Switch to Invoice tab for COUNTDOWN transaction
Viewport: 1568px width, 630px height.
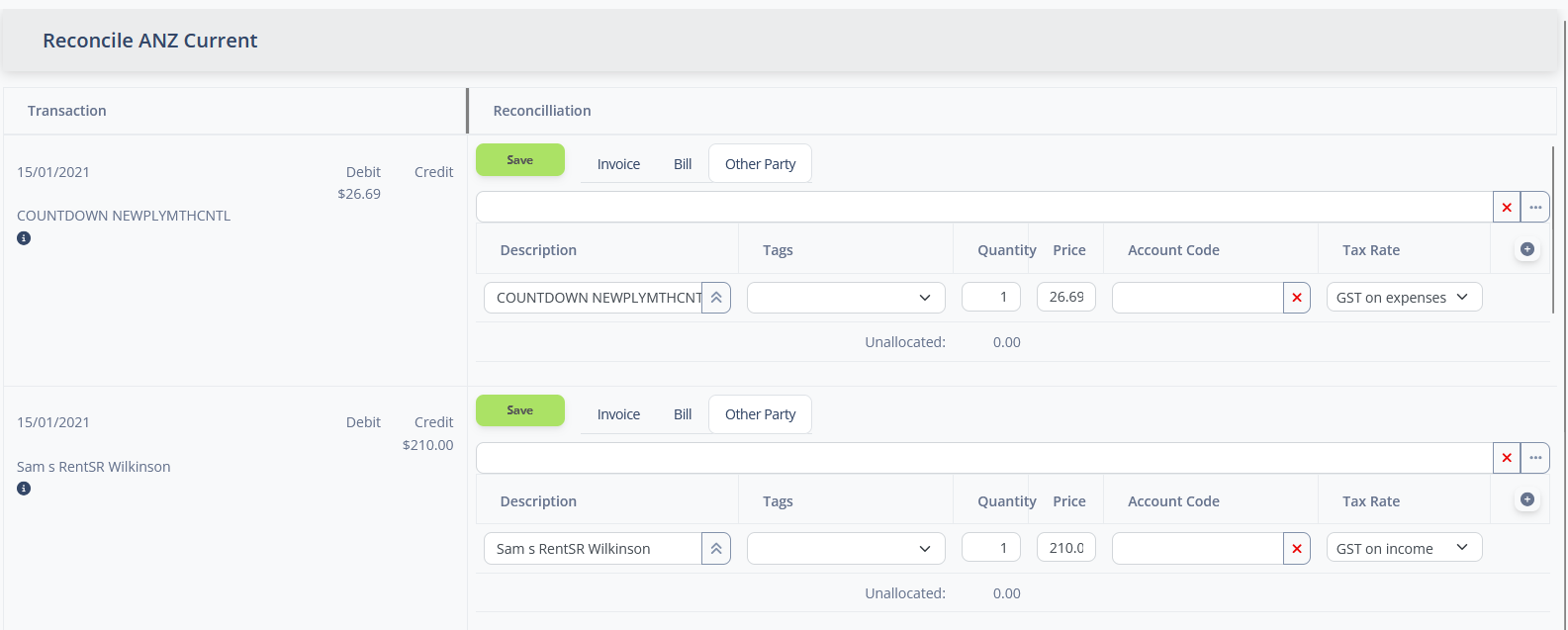(x=618, y=164)
